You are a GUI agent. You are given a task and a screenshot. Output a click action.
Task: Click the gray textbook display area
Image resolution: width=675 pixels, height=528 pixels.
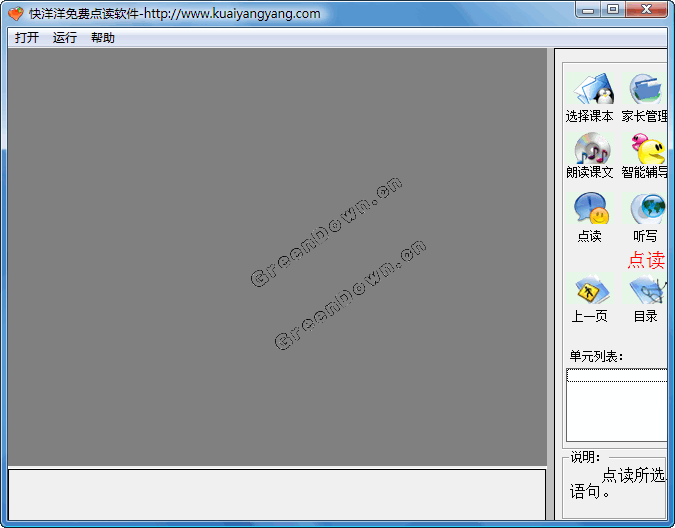(x=277, y=257)
